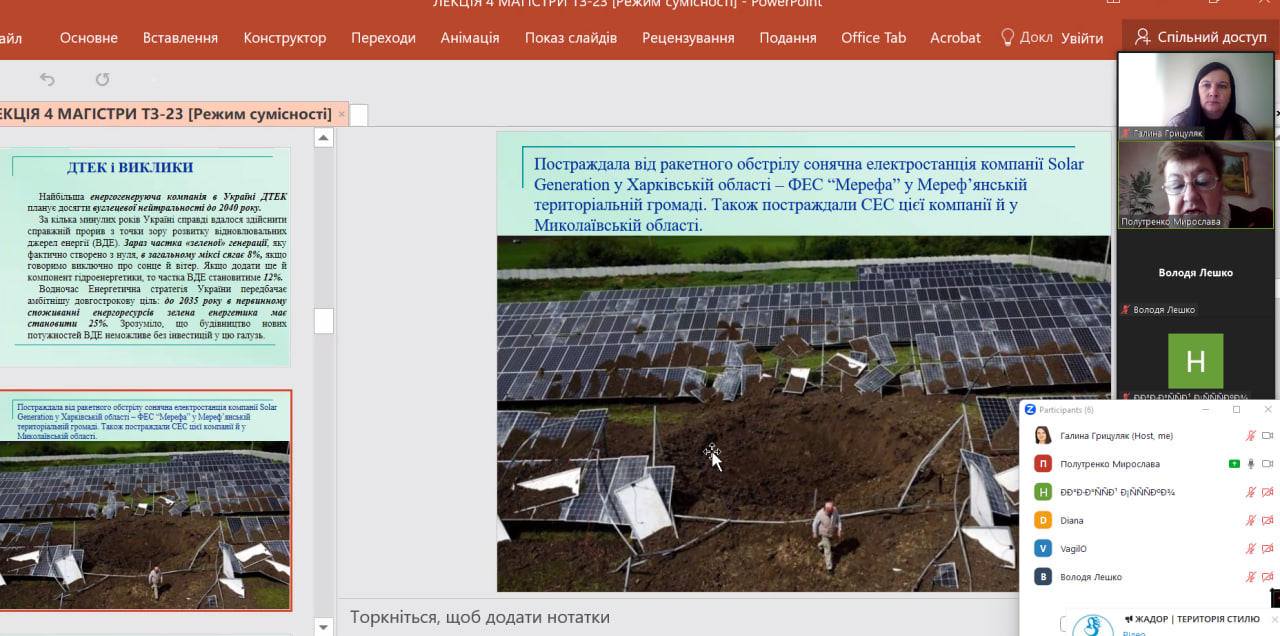Image resolution: width=1280 pixels, height=636 pixels.
Task: Click the crossed-out camera icon for Володя Лешко
Action: (x=1267, y=577)
